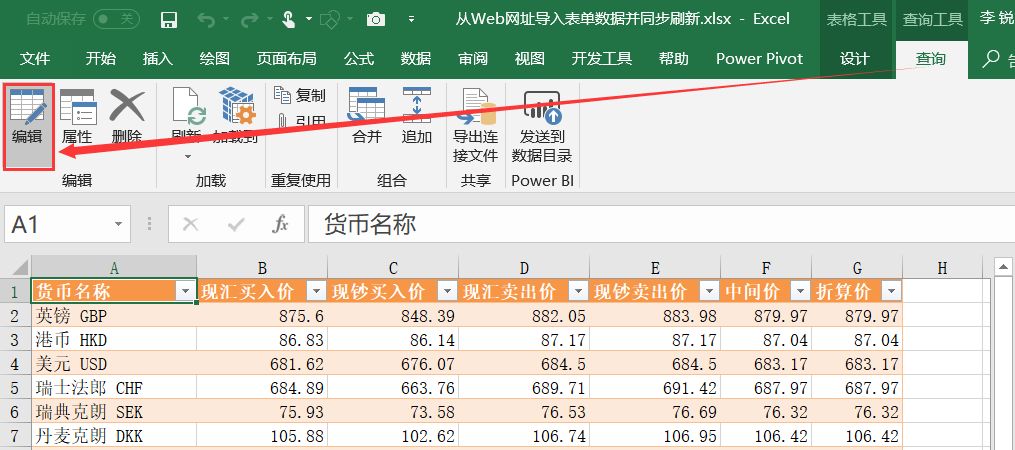This screenshot has height=450, width=1015.
Task: Select column H header
Action: click(942, 267)
